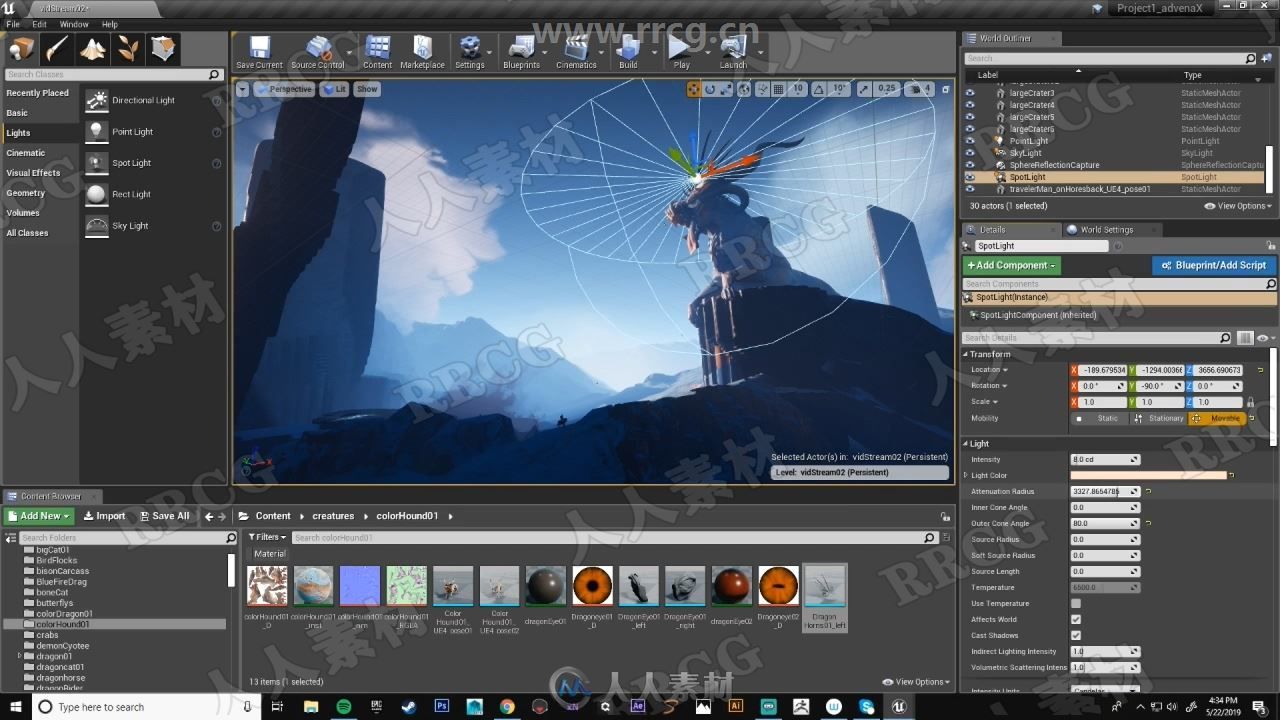Screen dimensions: 1280x720
Task: Open World Outliner View Options
Action: coord(1238,206)
